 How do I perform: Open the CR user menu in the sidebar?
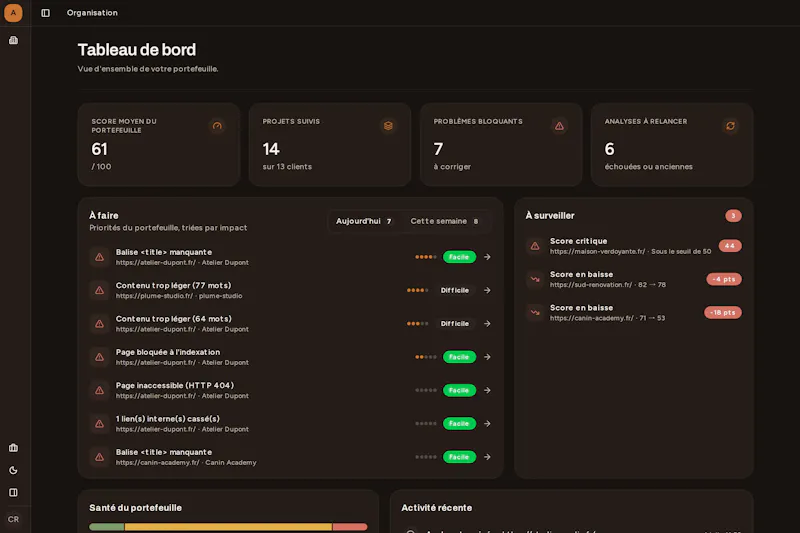point(13,519)
